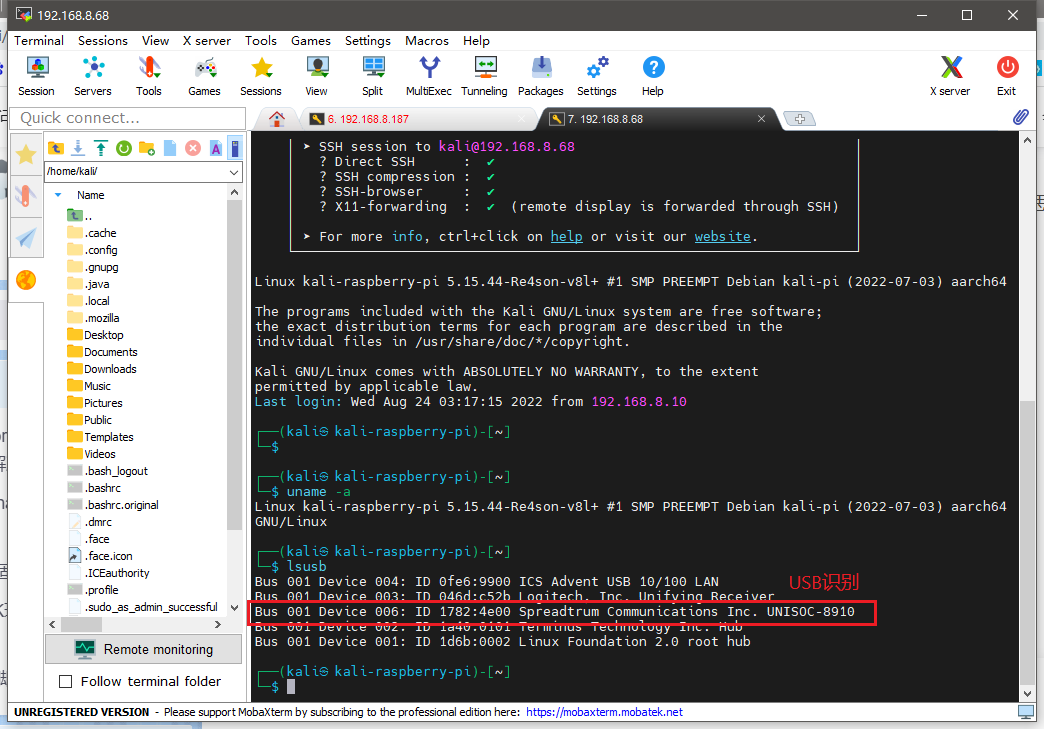This screenshot has height=729, width=1044.
Task: Select the Templates folder
Action: [x=101, y=437]
